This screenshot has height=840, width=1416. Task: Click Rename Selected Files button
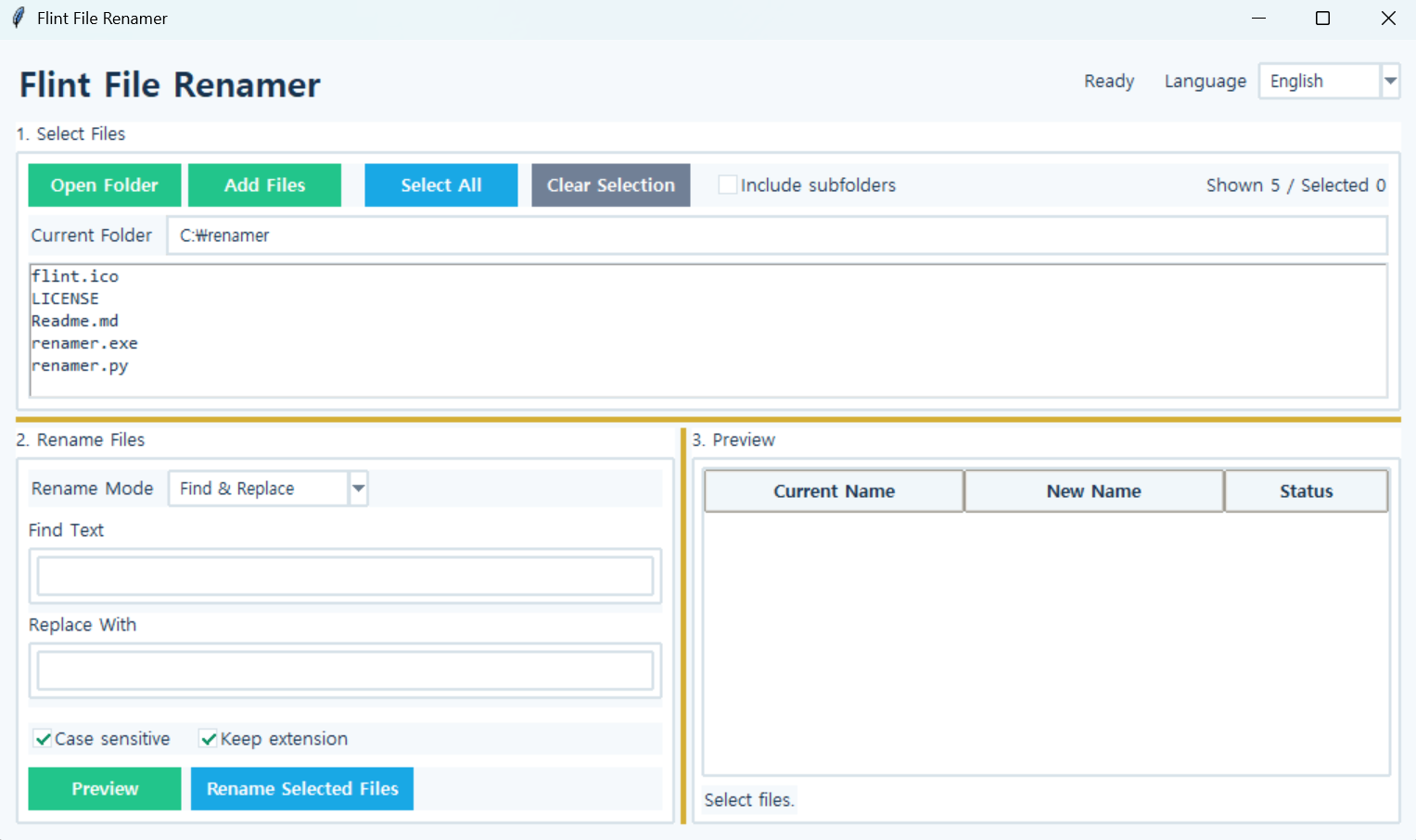click(x=302, y=789)
